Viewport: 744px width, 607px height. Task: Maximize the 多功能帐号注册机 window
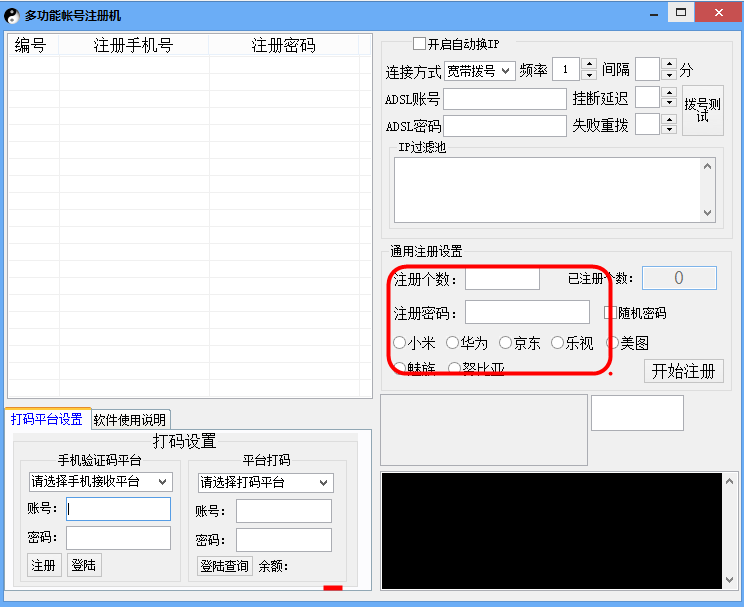(681, 12)
